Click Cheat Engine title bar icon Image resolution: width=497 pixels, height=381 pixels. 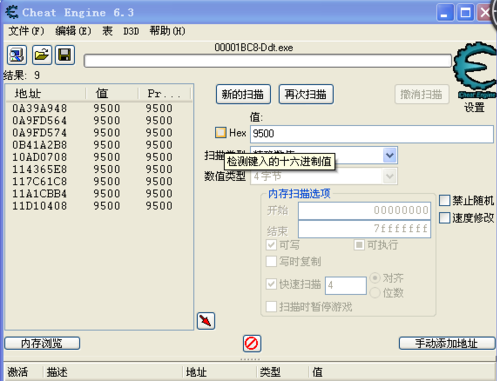[12, 12]
